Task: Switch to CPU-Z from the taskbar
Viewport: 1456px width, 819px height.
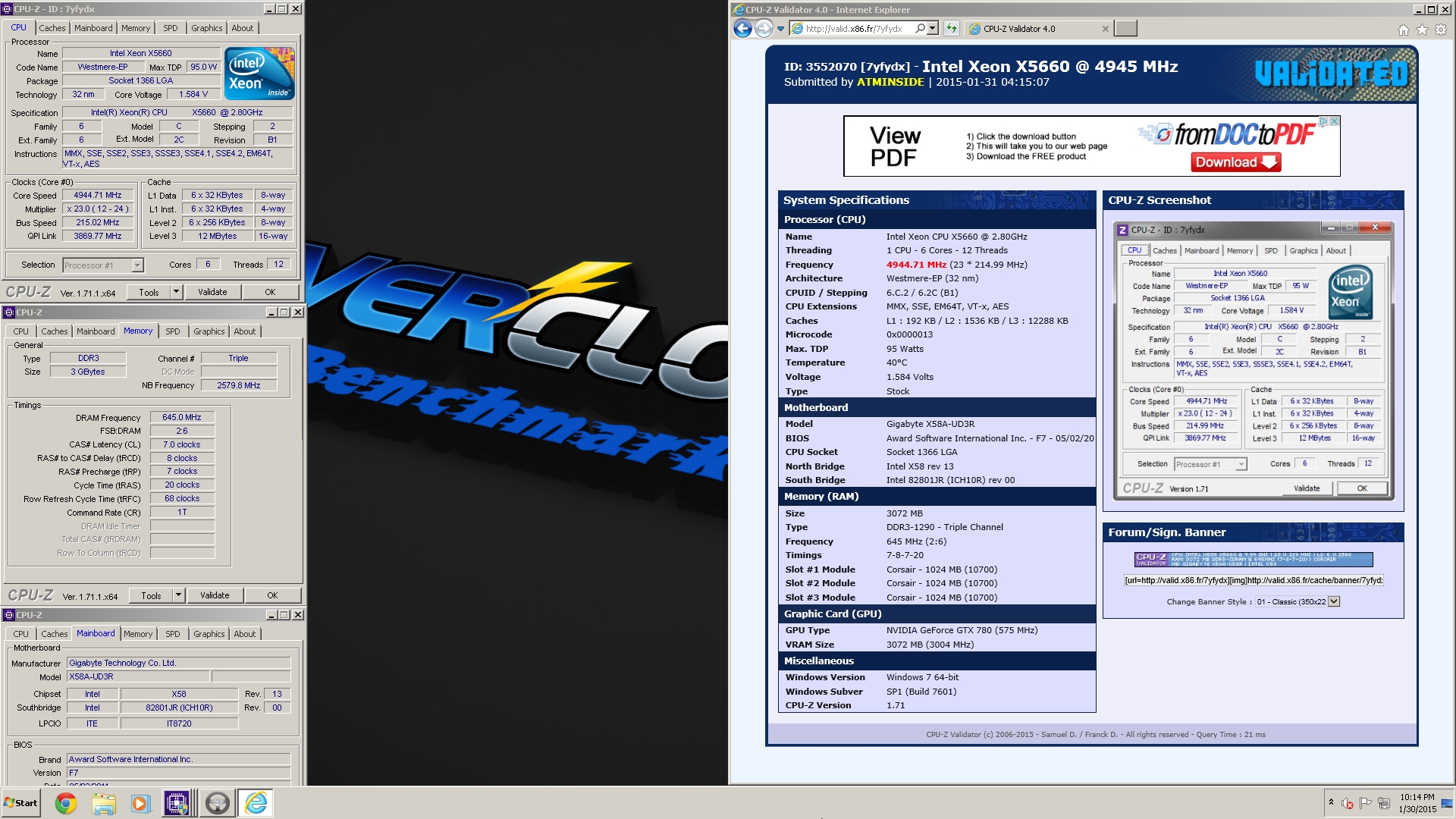Action: [x=177, y=803]
